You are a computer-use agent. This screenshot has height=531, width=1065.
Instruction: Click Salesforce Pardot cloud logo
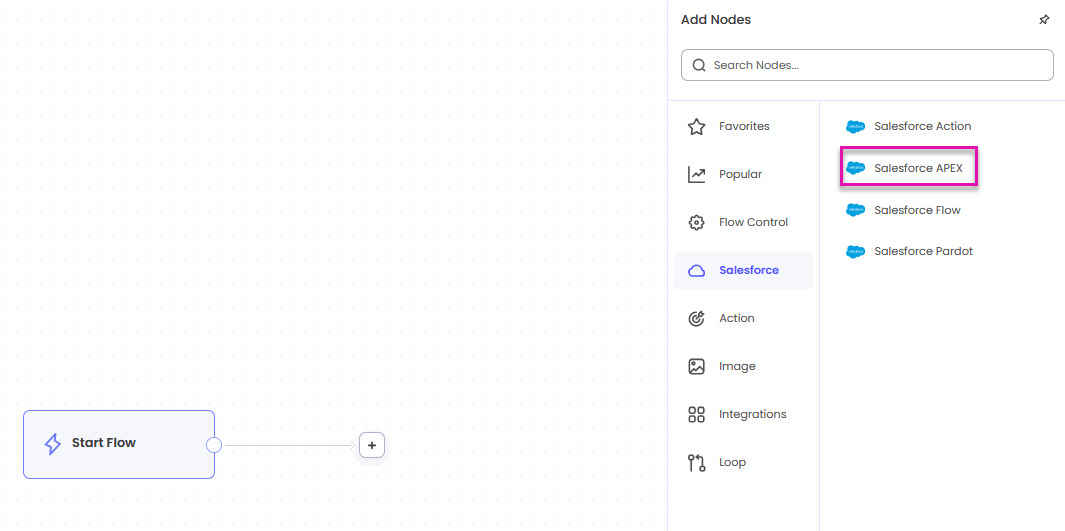[855, 252]
